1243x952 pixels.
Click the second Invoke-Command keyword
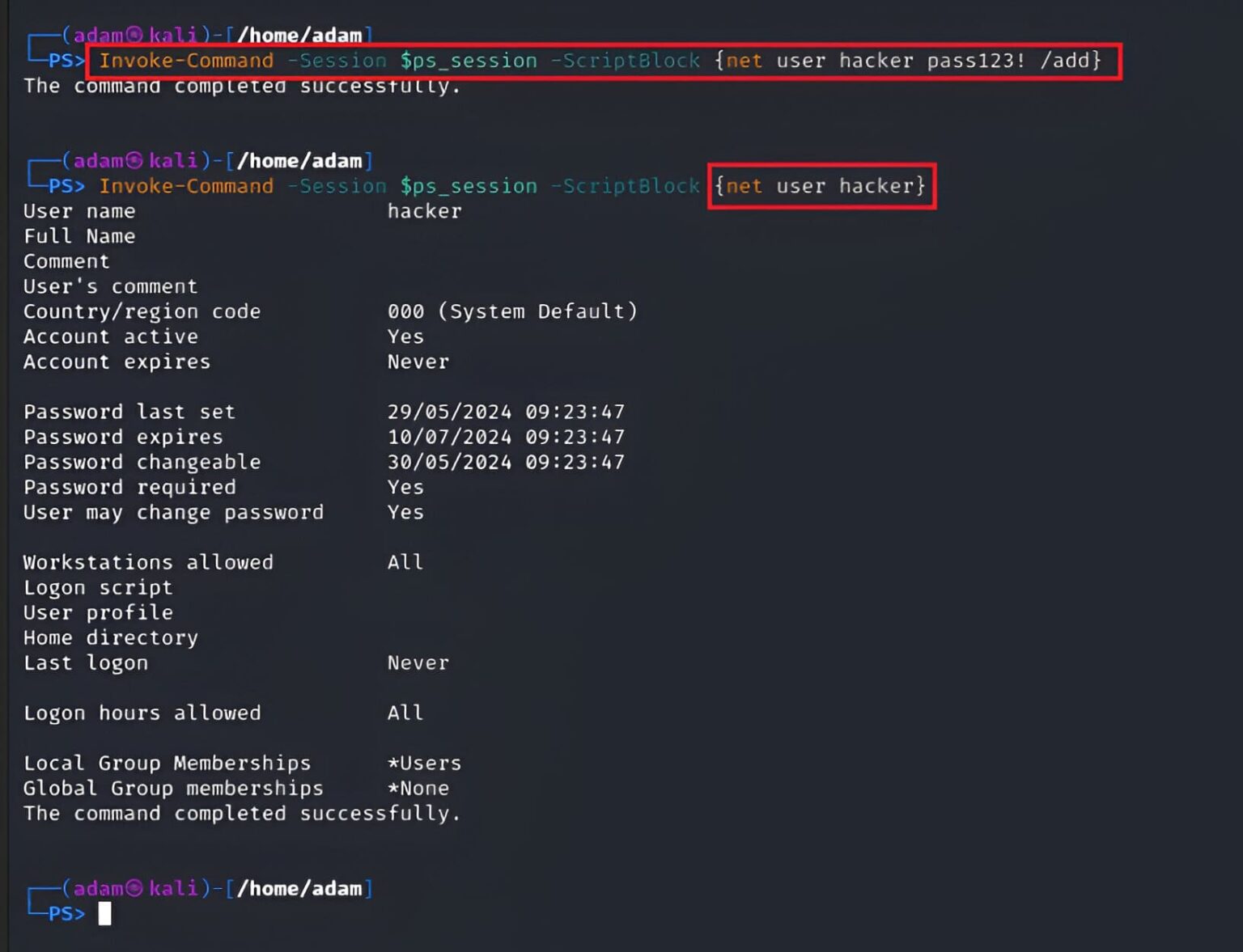pos(186,186)
